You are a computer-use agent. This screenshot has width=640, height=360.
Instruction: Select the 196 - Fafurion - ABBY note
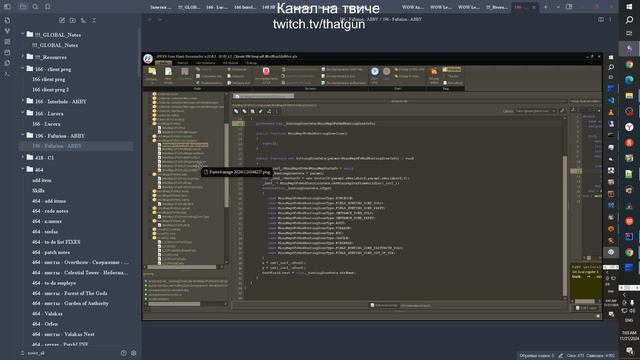coord(76,146)
